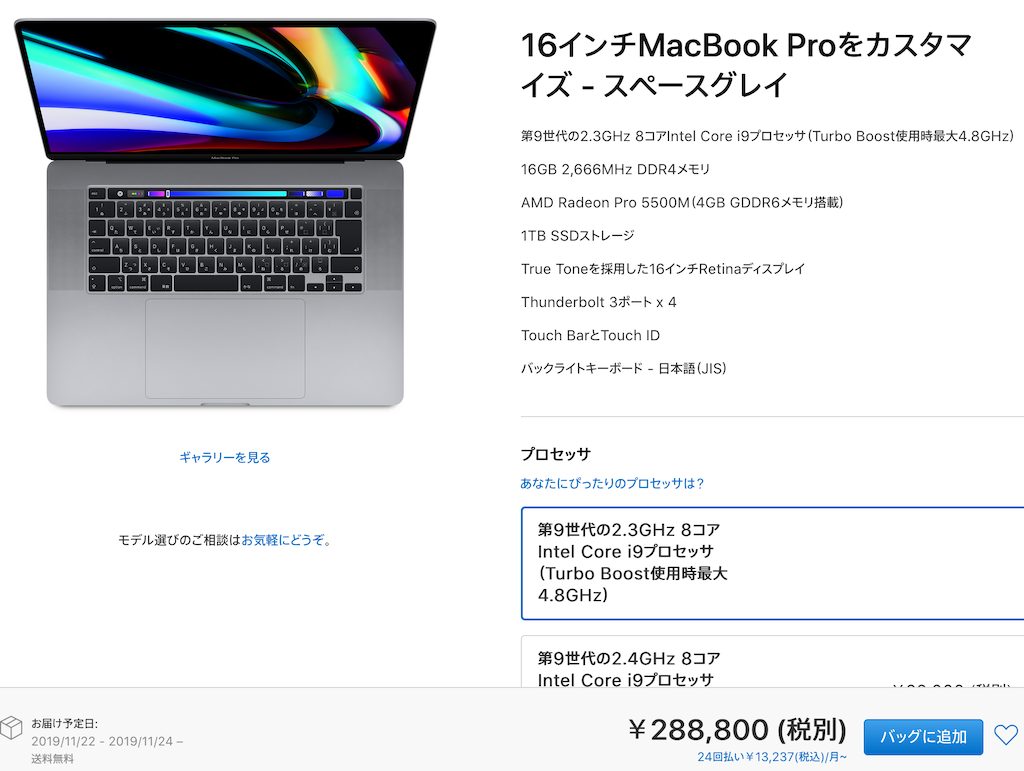Click the delivery box icon

click(10, 727)
